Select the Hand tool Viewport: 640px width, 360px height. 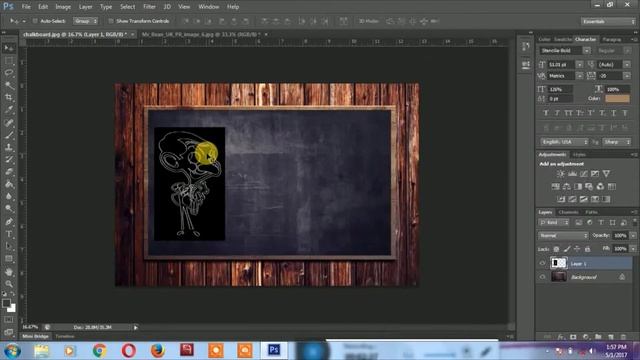9,272
